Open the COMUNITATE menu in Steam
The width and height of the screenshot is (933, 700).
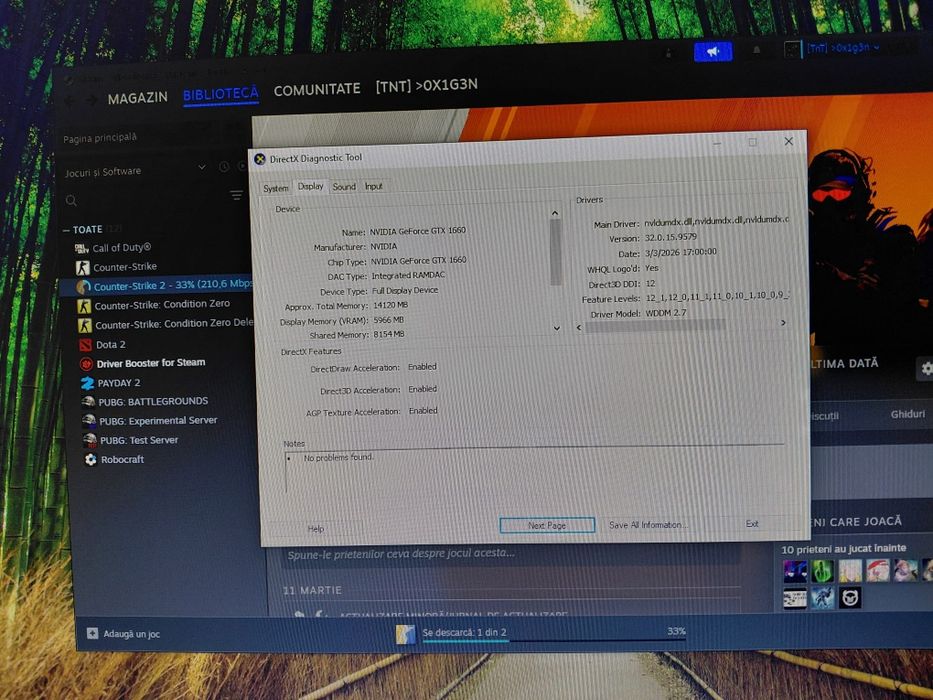[317, 90]
